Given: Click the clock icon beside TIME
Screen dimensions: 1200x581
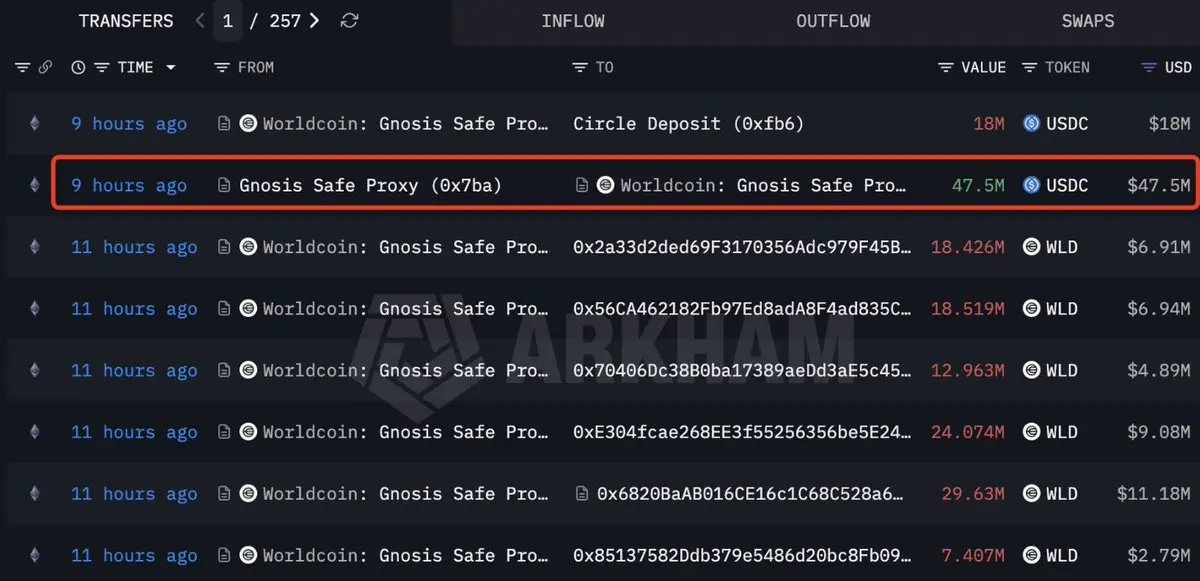Looking at the screenshot, I should click(79, 67).
